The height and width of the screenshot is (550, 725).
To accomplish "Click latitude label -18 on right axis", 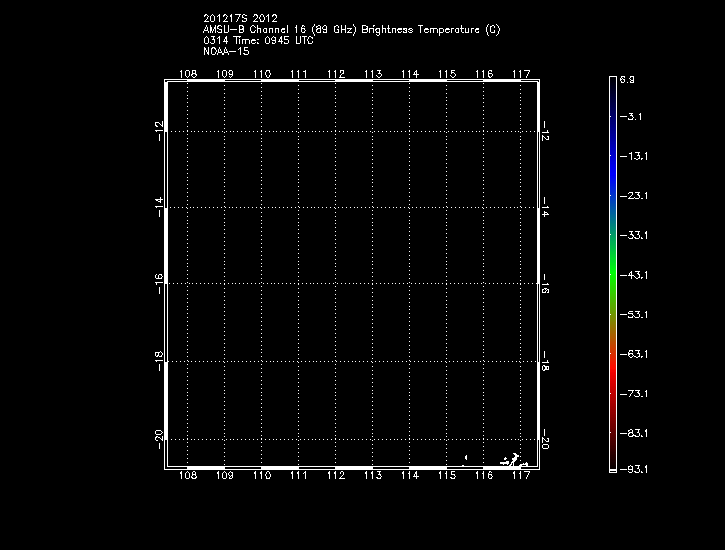I will coord(546,361).
